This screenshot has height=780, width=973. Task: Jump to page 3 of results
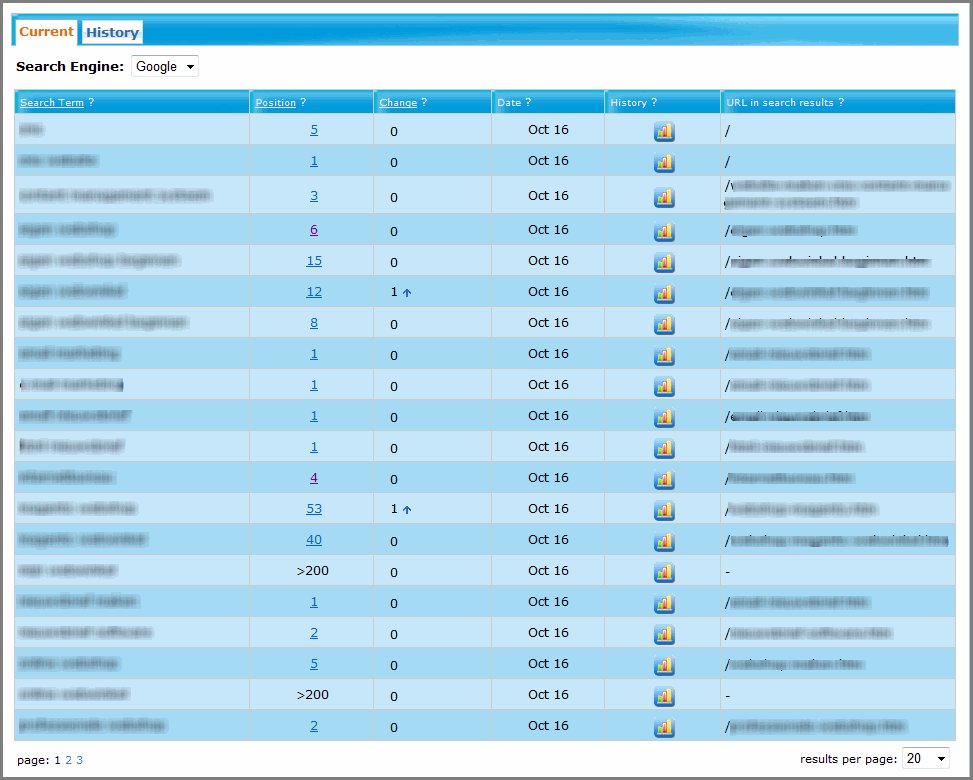pyautogui.click(x=80, y=760)
